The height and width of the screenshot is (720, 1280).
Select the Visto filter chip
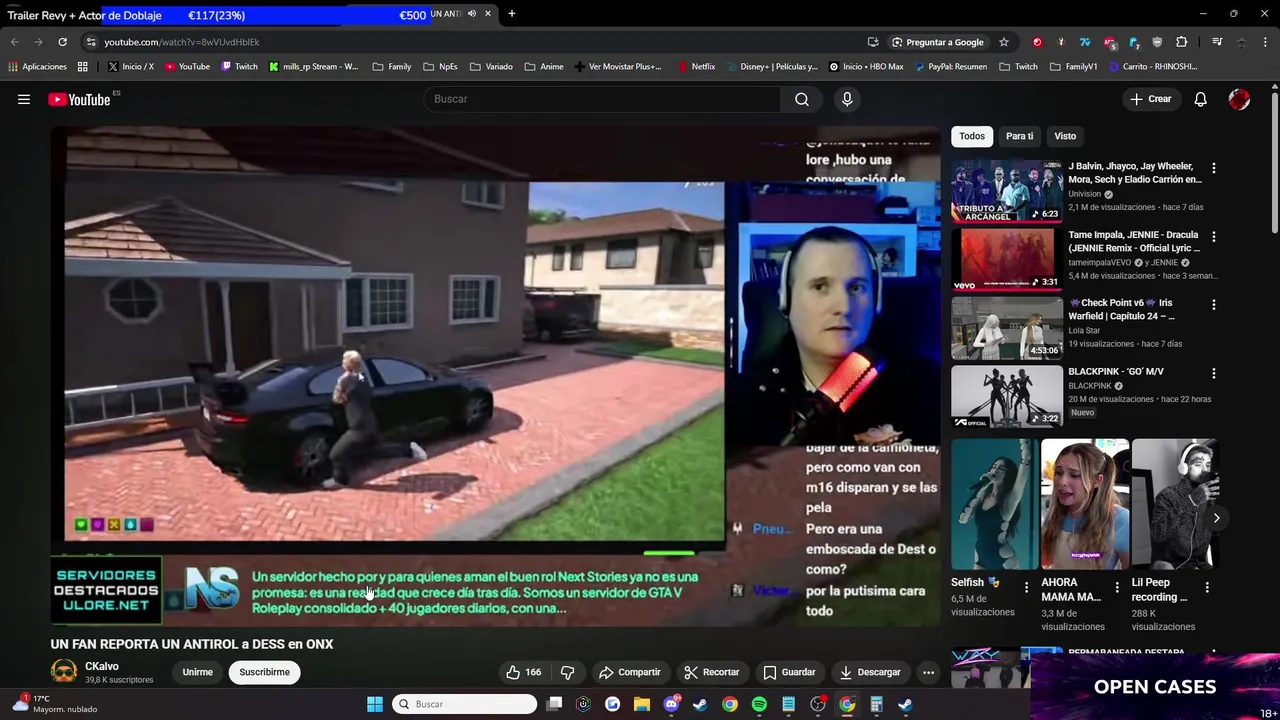click(1065, 136)
